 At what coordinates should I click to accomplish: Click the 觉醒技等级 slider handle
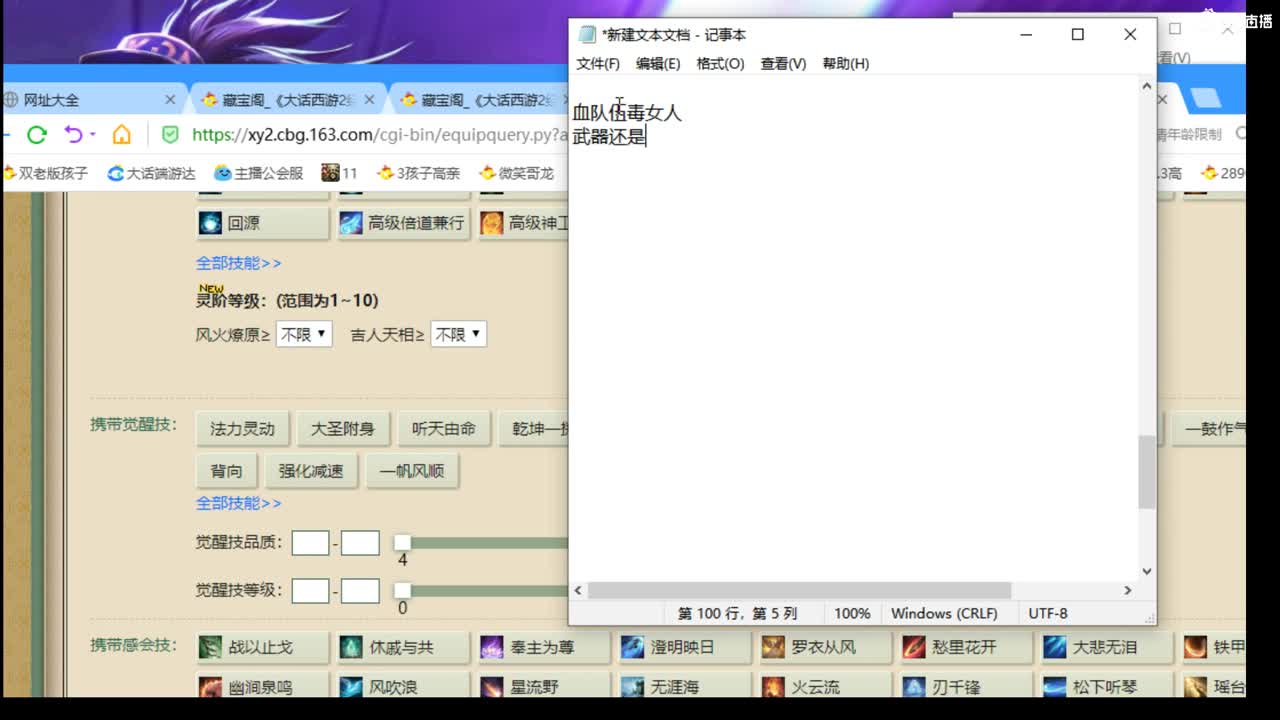coord(402,591)
